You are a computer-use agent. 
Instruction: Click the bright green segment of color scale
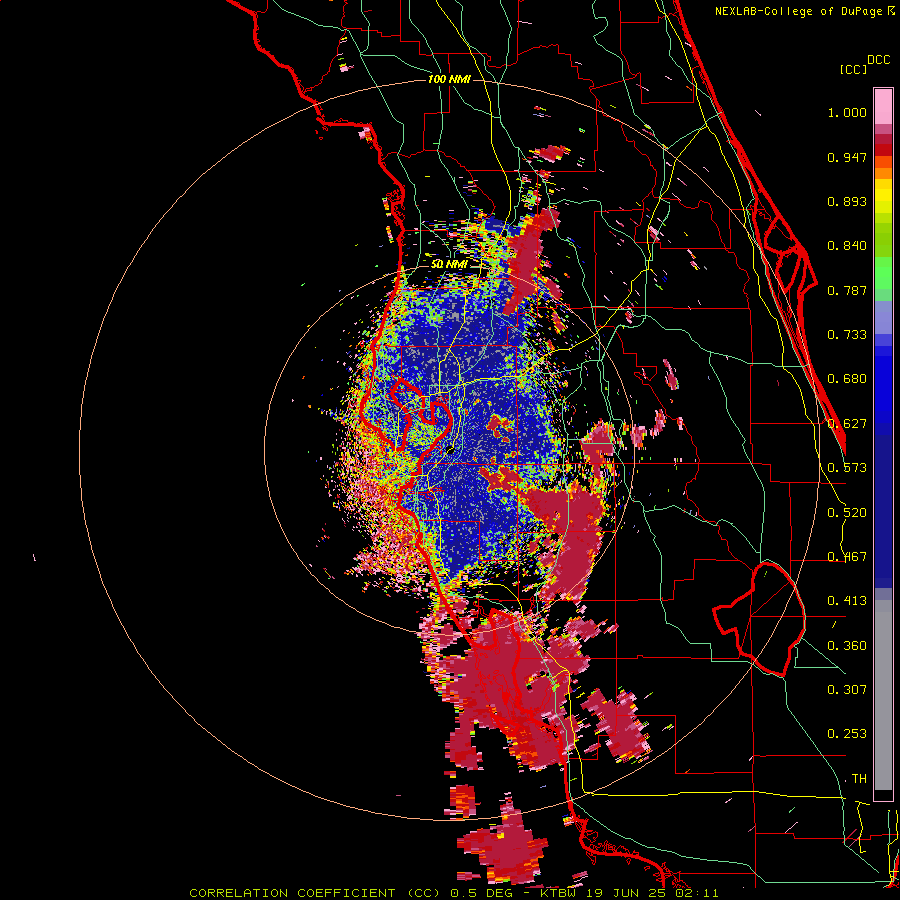(x=883, y=273)
